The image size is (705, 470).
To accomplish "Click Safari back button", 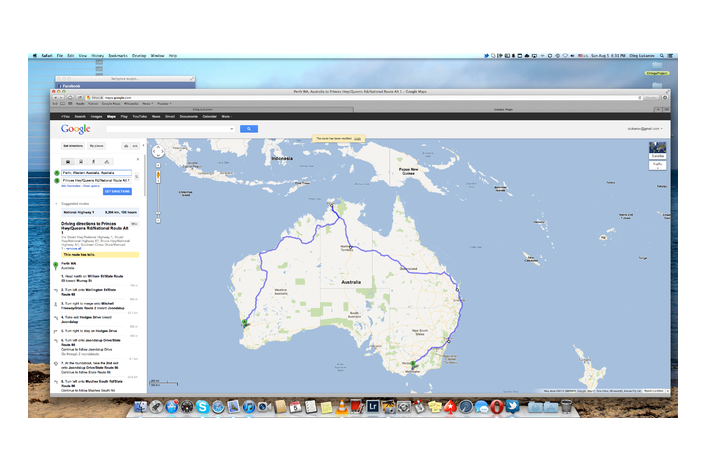I will coord(56,97).
